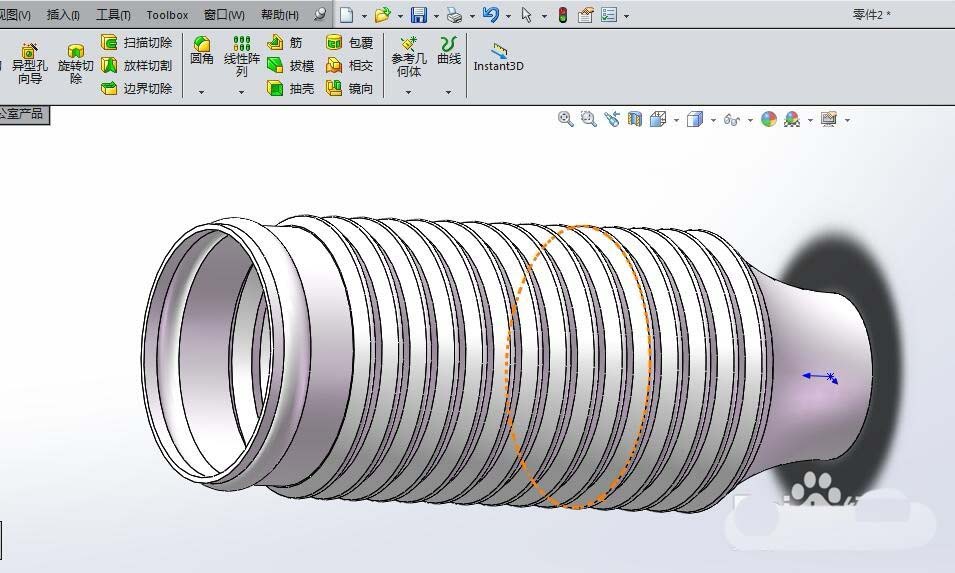
Task: Click Edit Appearance color ball
Action: 769,119
